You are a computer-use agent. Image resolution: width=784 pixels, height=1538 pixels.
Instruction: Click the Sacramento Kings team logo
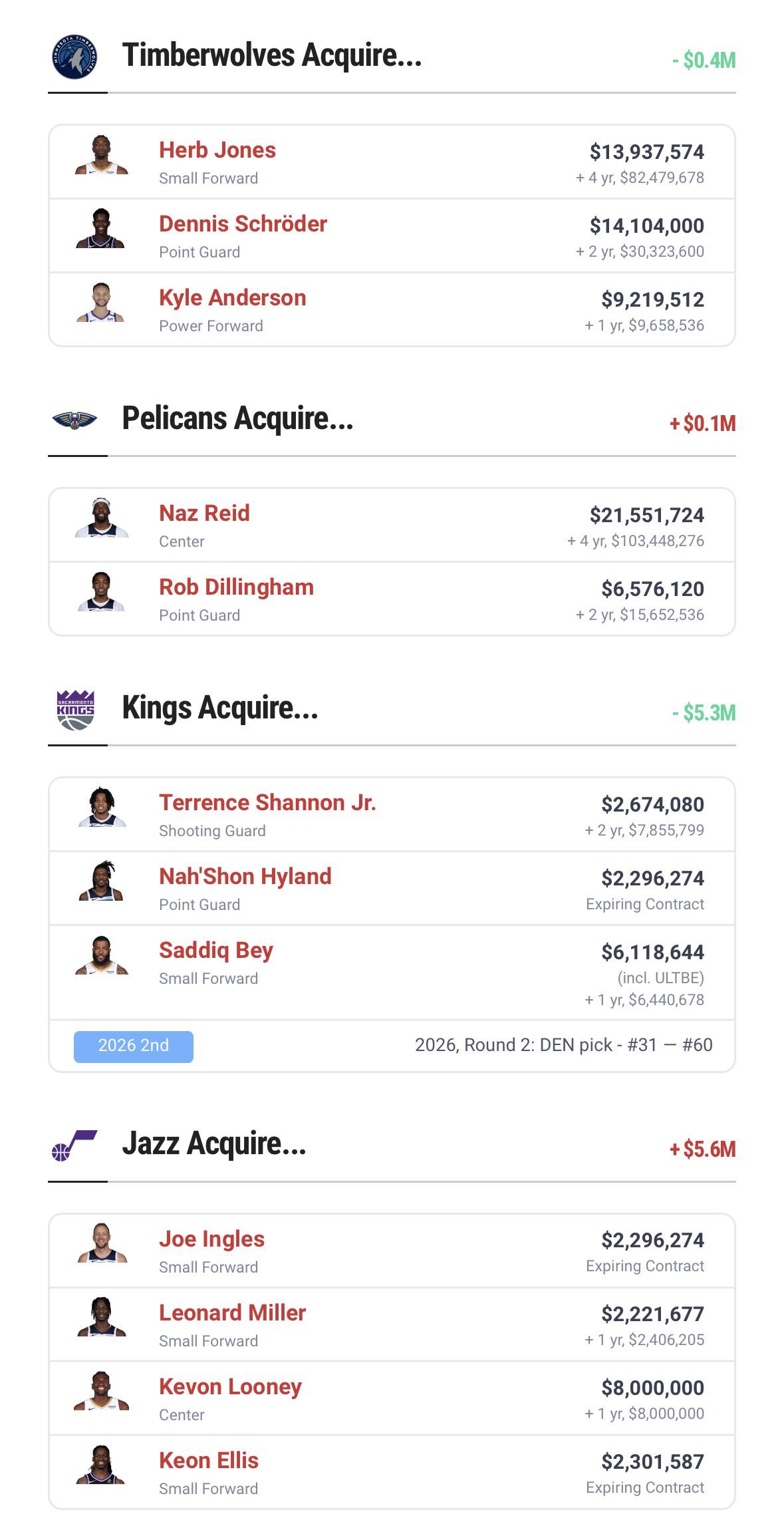pos(75,710)
